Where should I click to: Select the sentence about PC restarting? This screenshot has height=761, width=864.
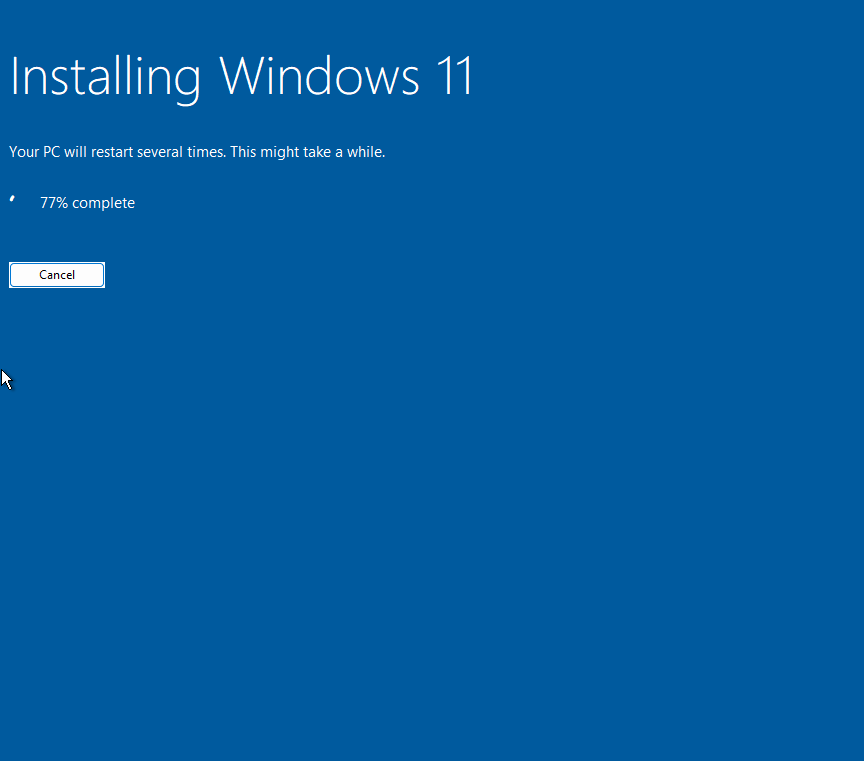pyautogui.click(x=197, y=151)
